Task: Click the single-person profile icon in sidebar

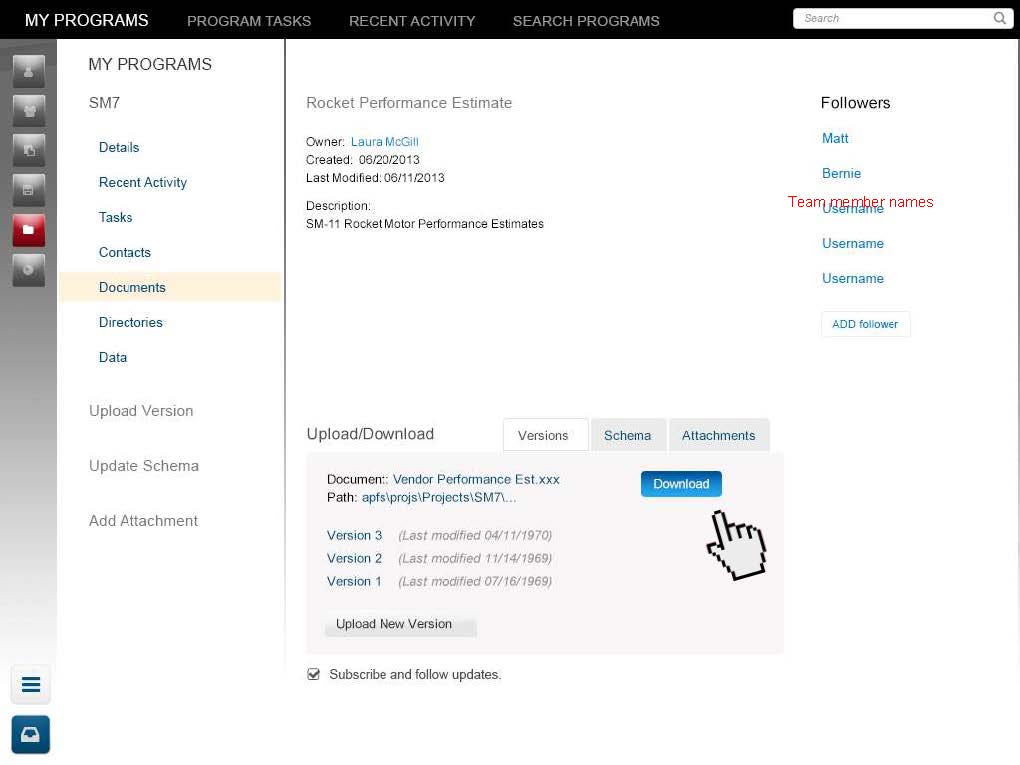Action: pyautogui.click(x=28, y=71)
